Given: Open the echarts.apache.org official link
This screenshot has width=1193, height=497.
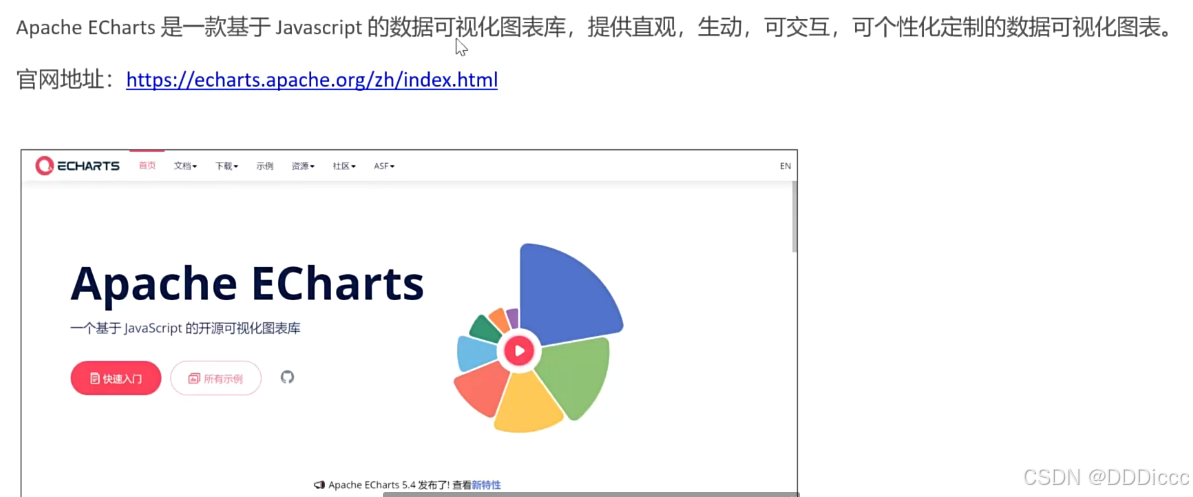Looking at the screenshot, I should (312, 80).
